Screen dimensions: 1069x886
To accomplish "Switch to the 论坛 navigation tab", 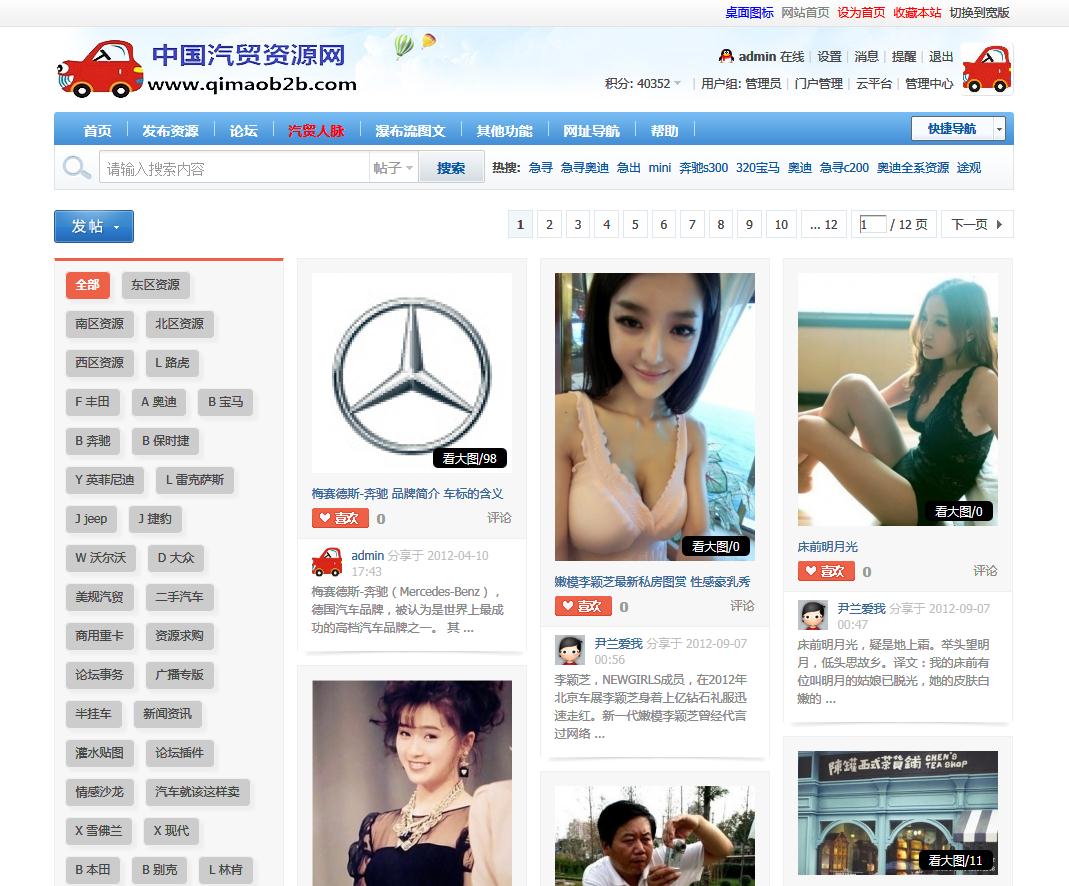I will click(x=243, y=129).
